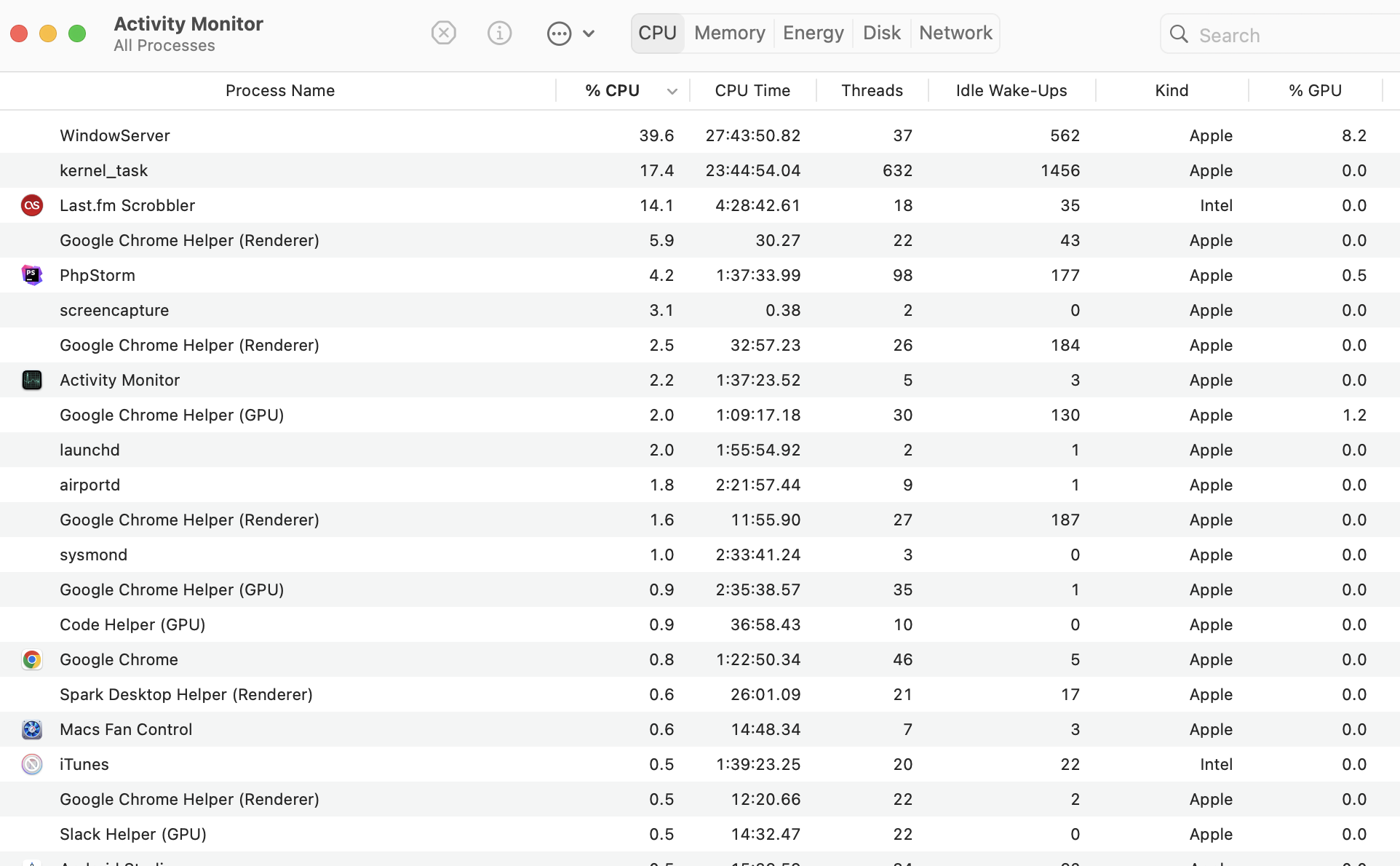Click the All Processes subtitle
This screenshot has height=866, width=1400.
click(x=164, y=45)
